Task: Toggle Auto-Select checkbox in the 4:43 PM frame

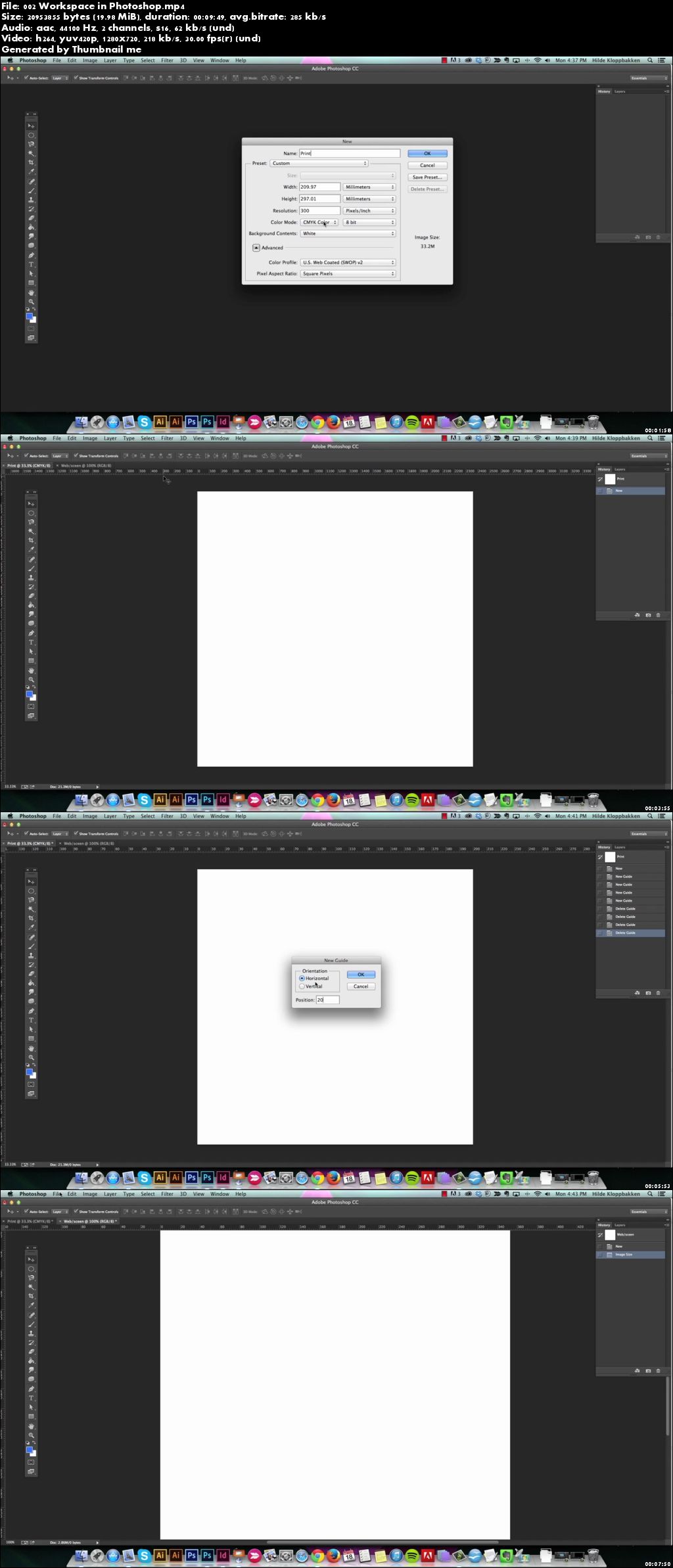Action: click(x=26, y=1212)
